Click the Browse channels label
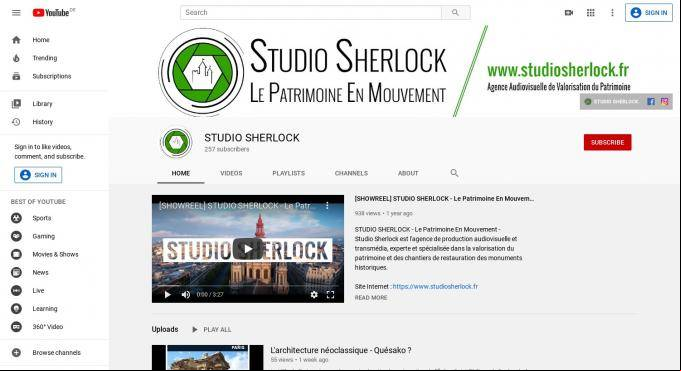681x371 pixels. coord(56,353)
